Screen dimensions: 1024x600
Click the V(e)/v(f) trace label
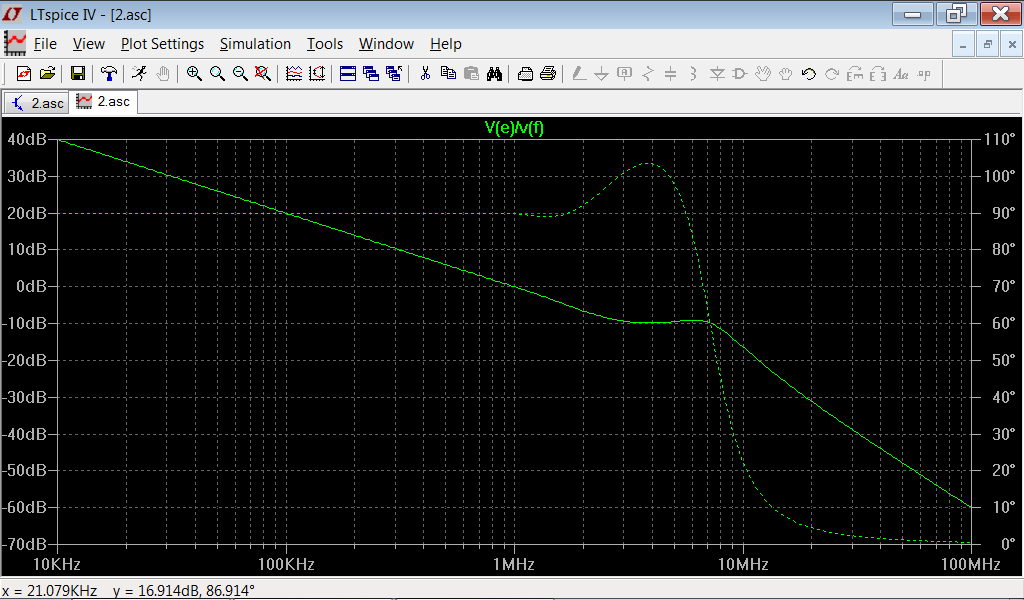point(514,127)
